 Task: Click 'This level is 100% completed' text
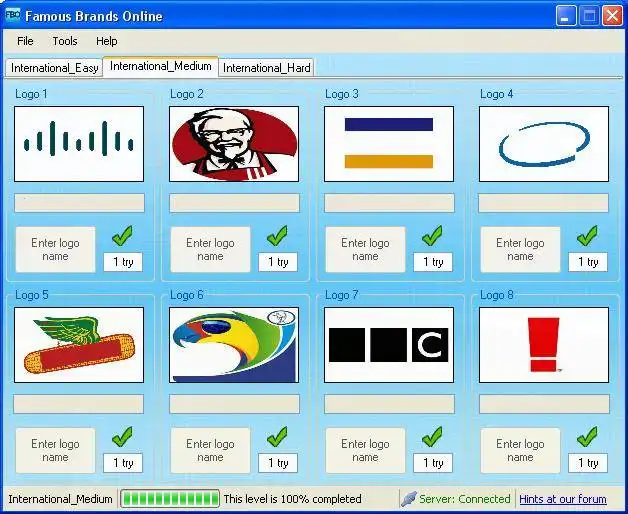292,499
